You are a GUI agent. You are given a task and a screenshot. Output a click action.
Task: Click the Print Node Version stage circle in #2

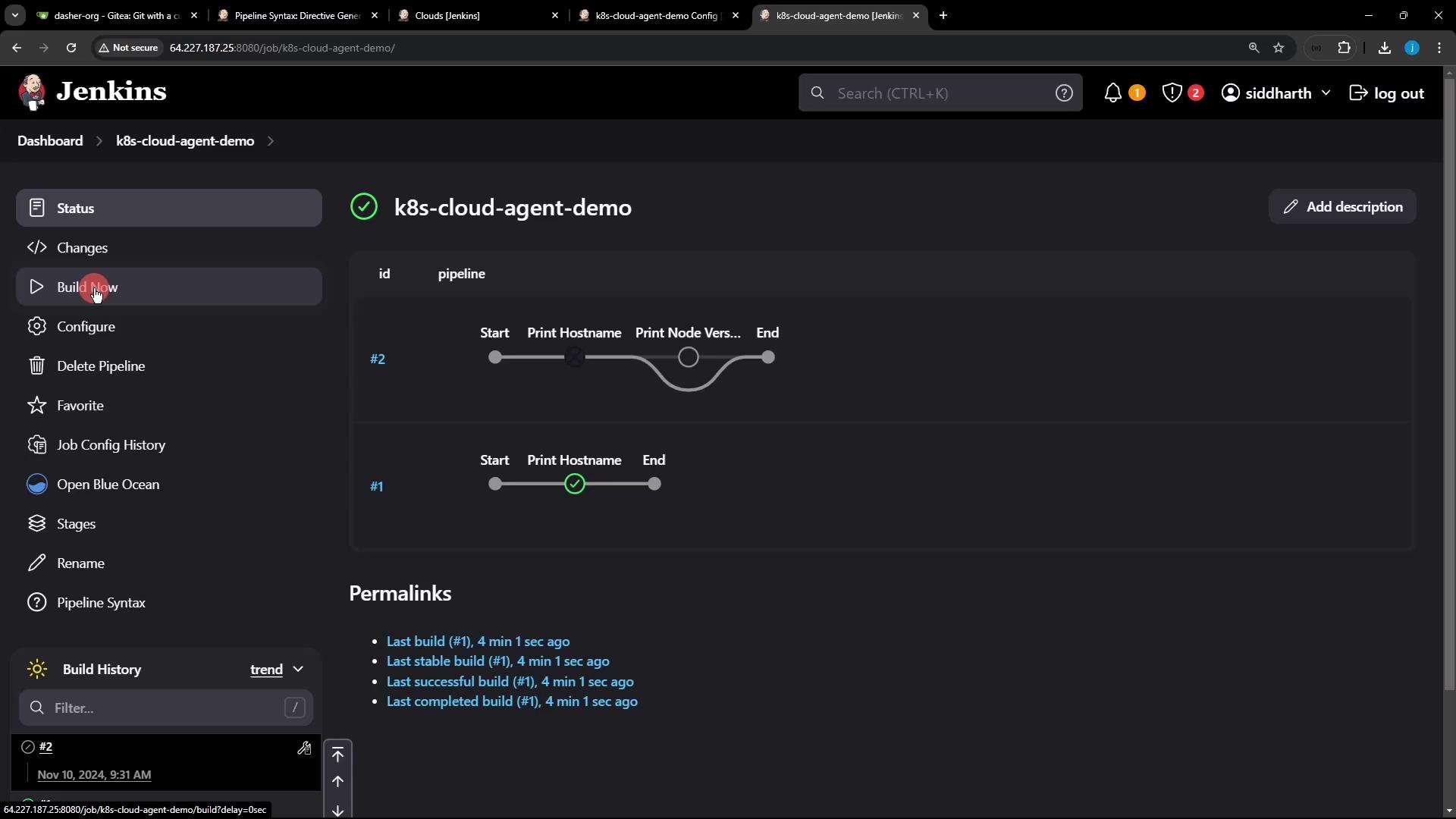(688, 357)
